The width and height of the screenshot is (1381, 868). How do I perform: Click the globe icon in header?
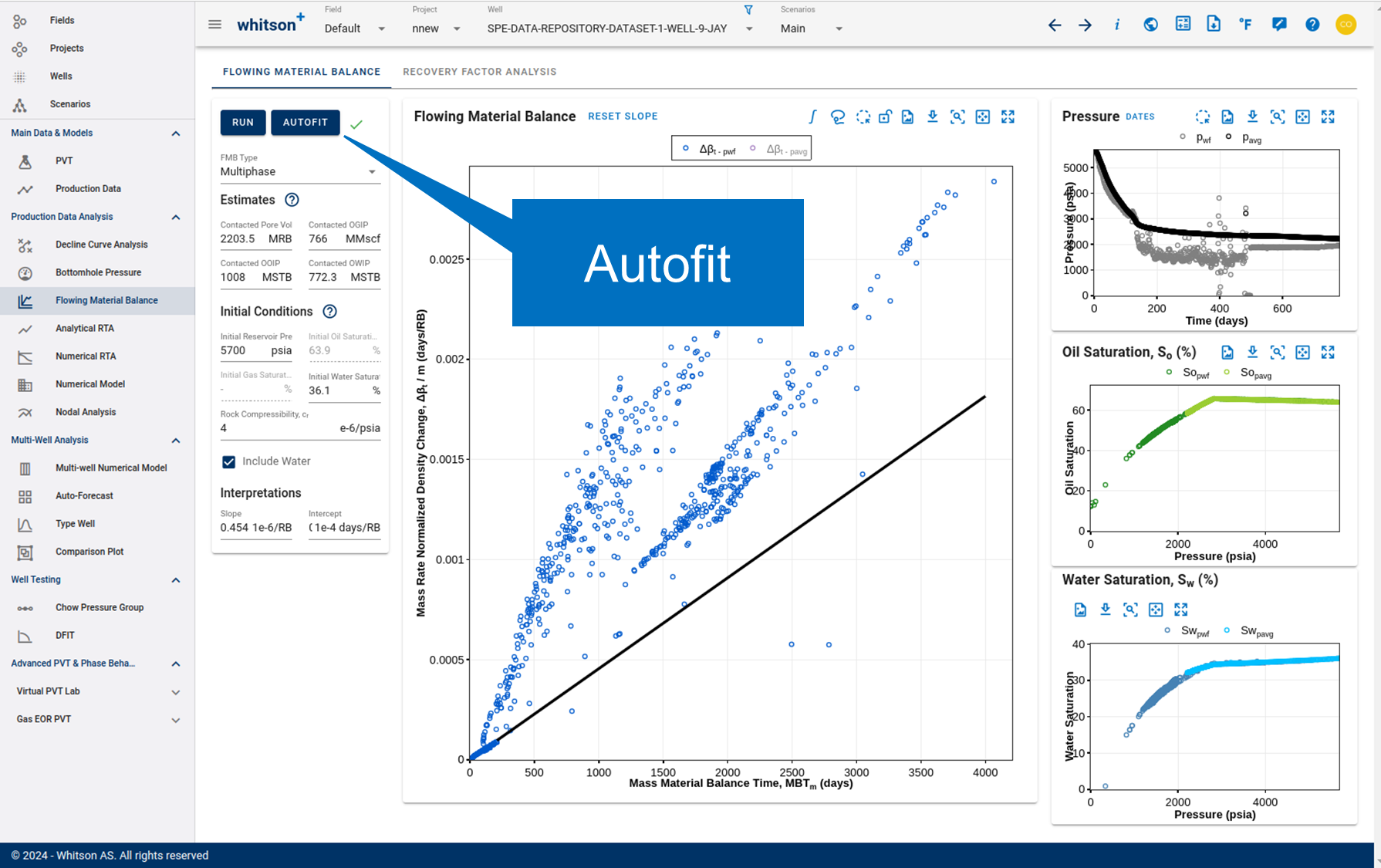[x=1150, y=25]
